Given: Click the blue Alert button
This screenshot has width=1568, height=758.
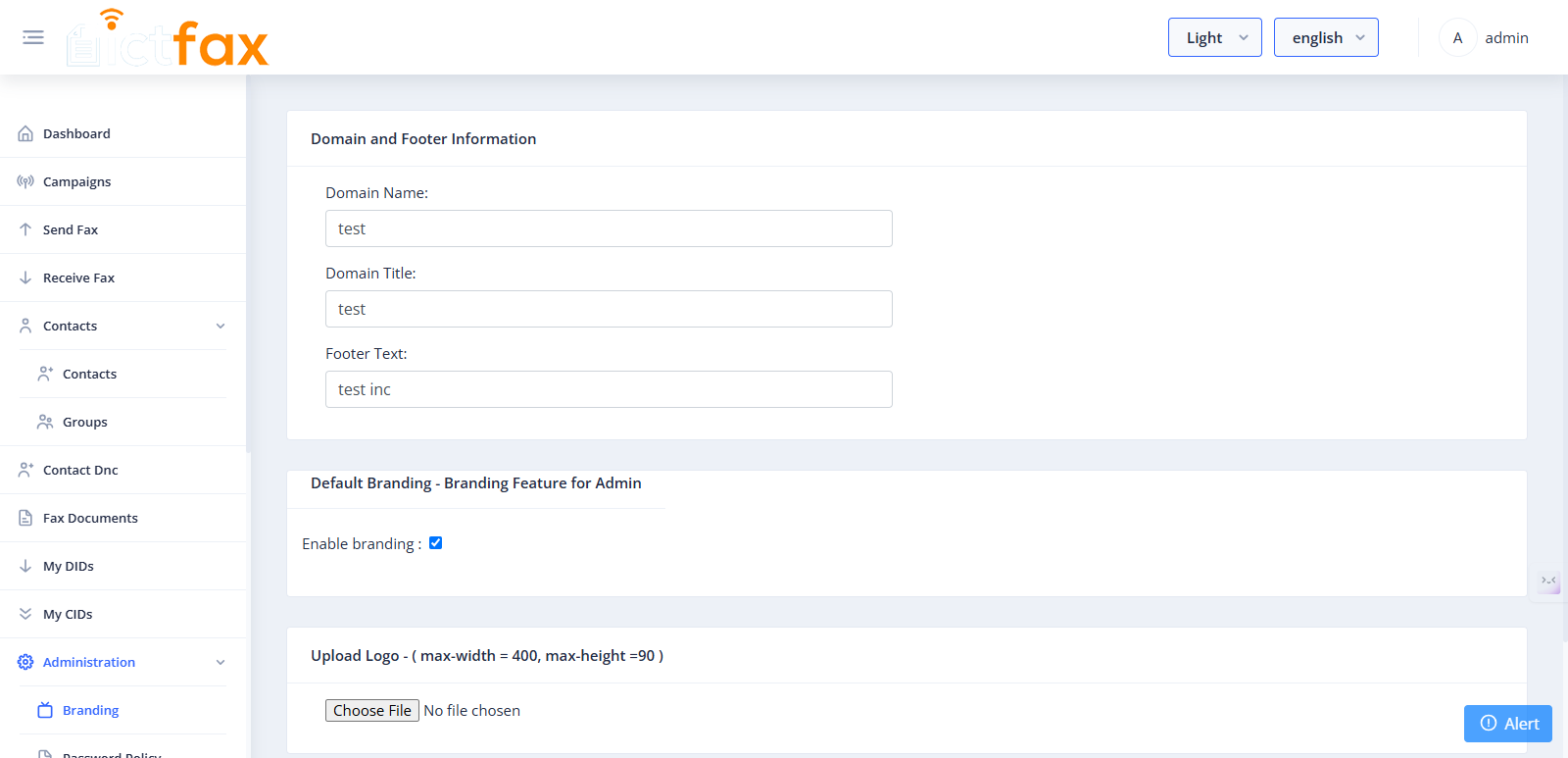Looking at the screenshot, I should pyautogui.click(x=1508, y=724).
